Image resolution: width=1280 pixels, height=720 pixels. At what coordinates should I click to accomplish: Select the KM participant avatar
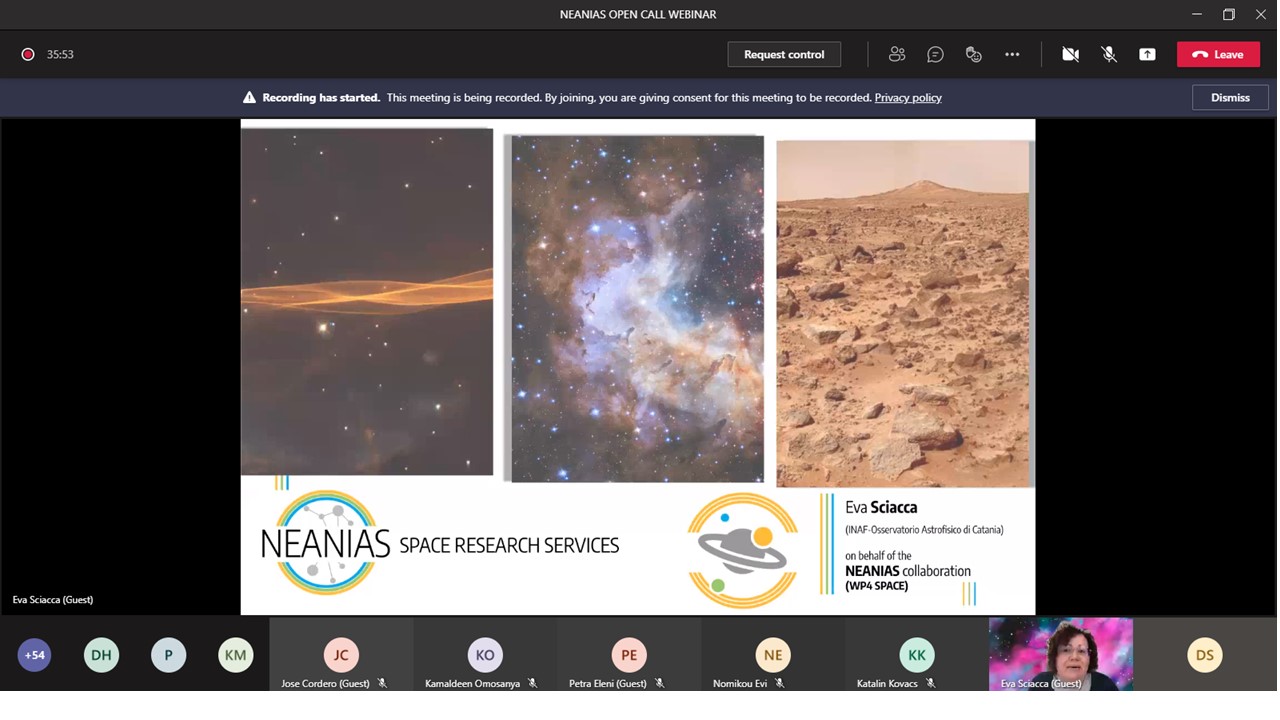pos(235,655)
